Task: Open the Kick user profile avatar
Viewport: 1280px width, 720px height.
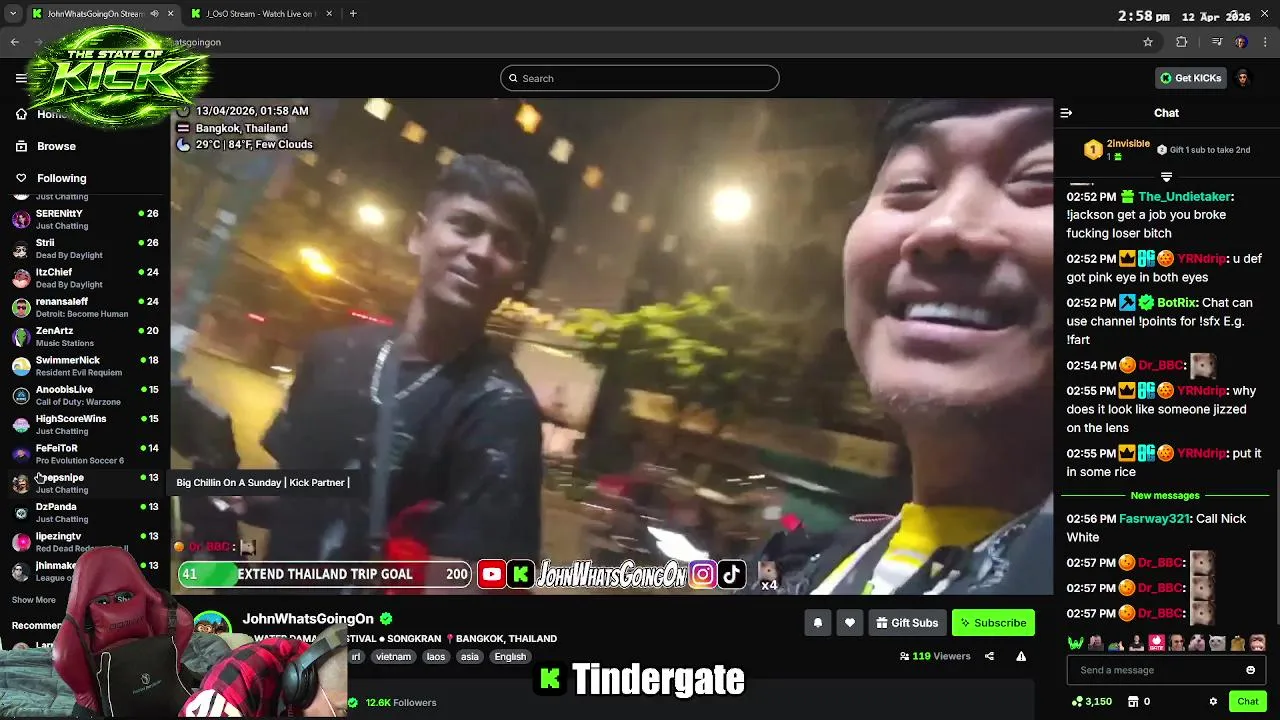Action: (1243, 78)
